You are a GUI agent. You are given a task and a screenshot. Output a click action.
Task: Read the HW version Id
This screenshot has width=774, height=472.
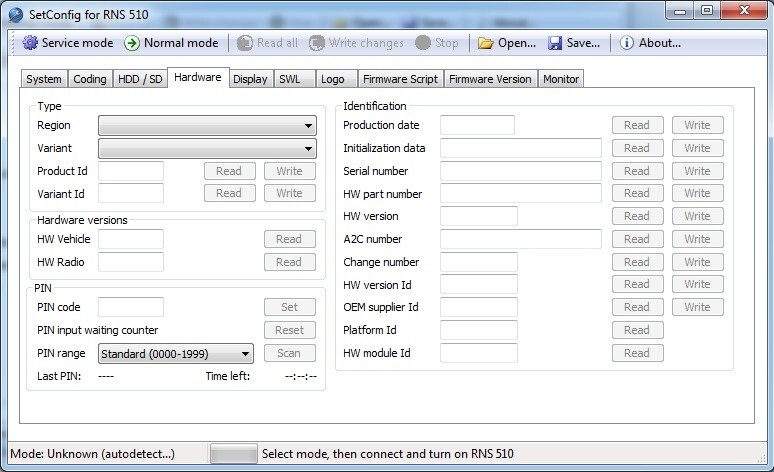638,284
